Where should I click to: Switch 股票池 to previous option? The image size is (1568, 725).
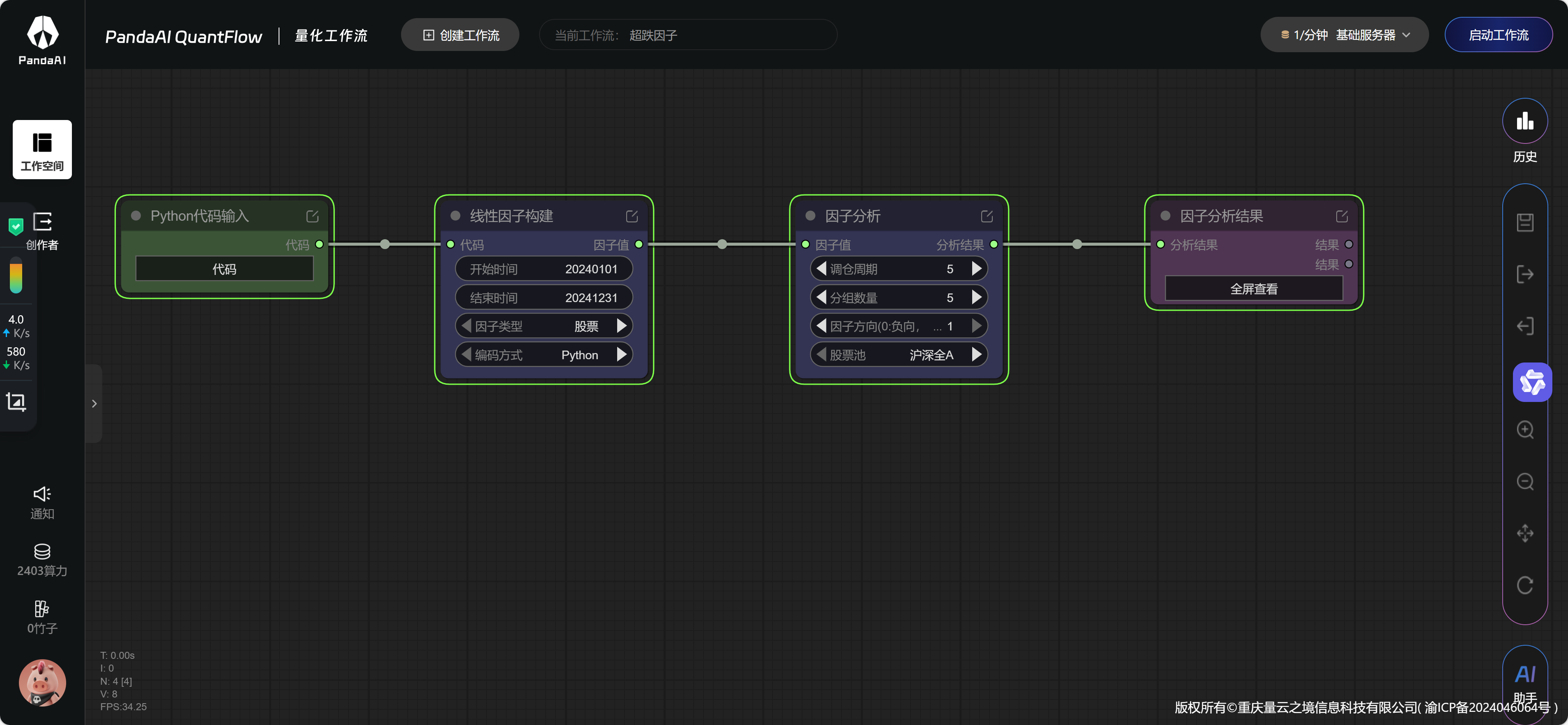click(x=822, y=354)
